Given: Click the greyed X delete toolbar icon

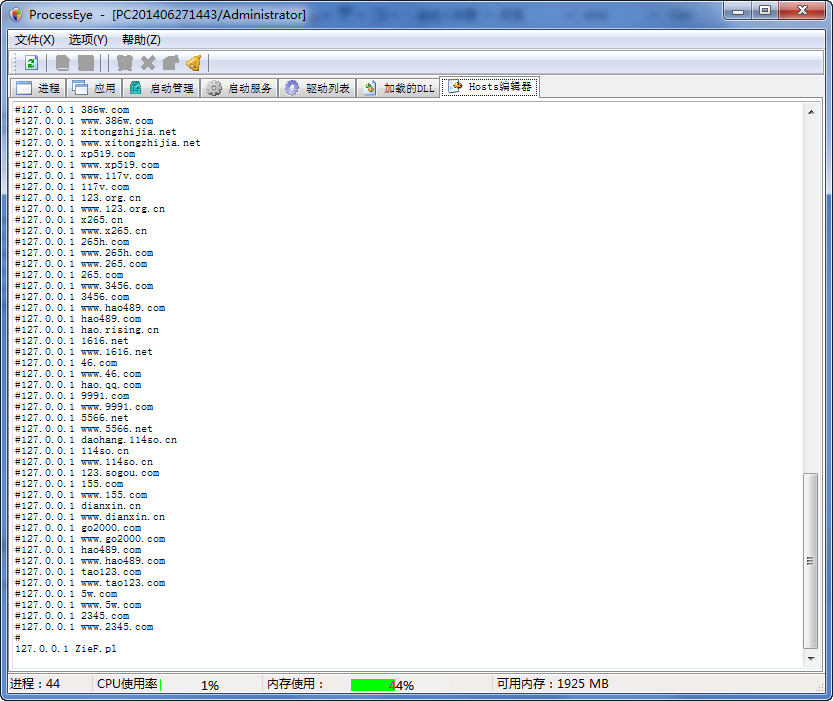Looking at the screenshot, I should (x=148, y=63).
